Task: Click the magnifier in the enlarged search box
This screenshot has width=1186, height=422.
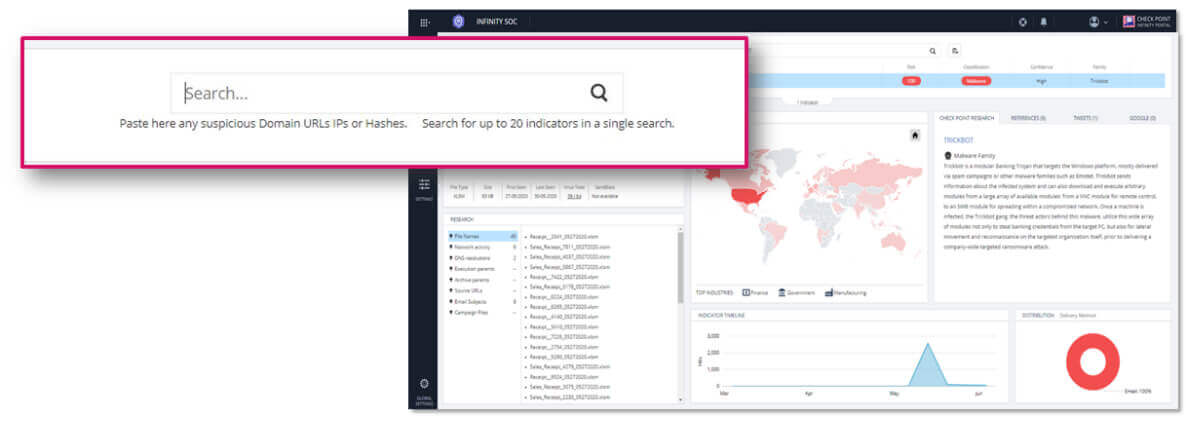Action: [x=599, y=93]
